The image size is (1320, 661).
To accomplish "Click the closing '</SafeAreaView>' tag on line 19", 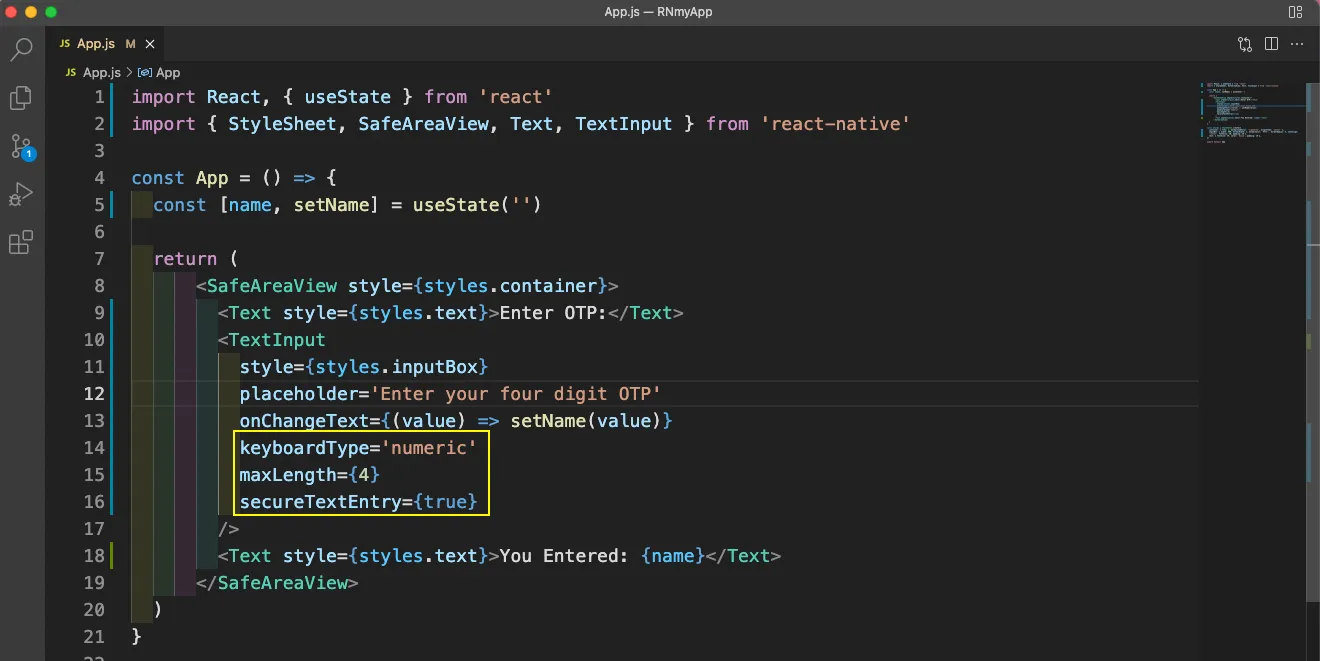I will click(x=277, y=583).
